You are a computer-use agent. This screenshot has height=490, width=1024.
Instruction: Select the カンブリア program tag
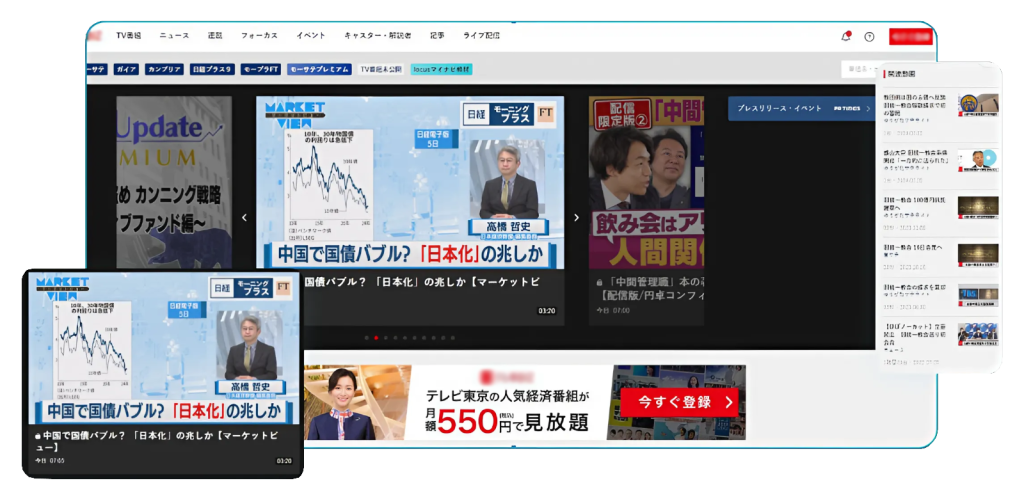pos(165,69)
